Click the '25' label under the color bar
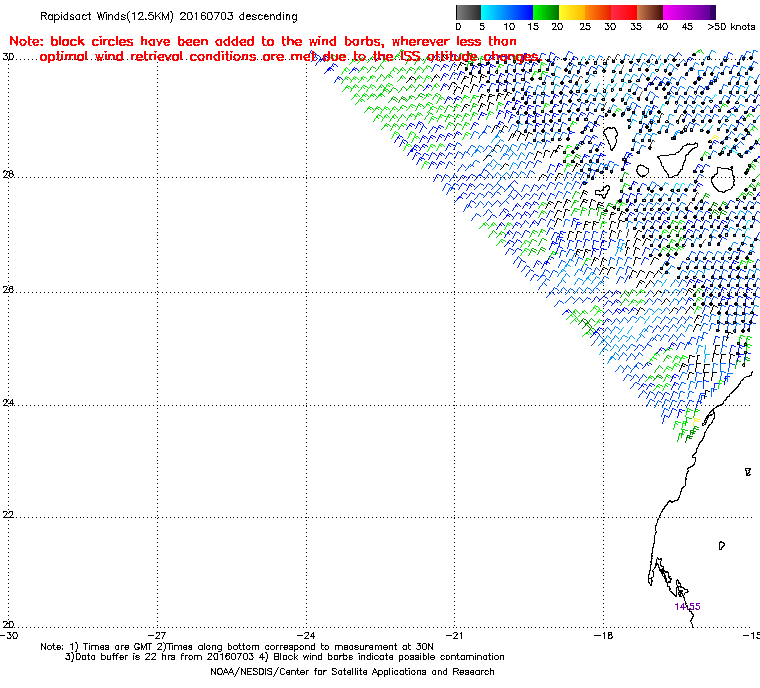Image resolution: width=760 pixels, height=688 pixels. (585, 27)
